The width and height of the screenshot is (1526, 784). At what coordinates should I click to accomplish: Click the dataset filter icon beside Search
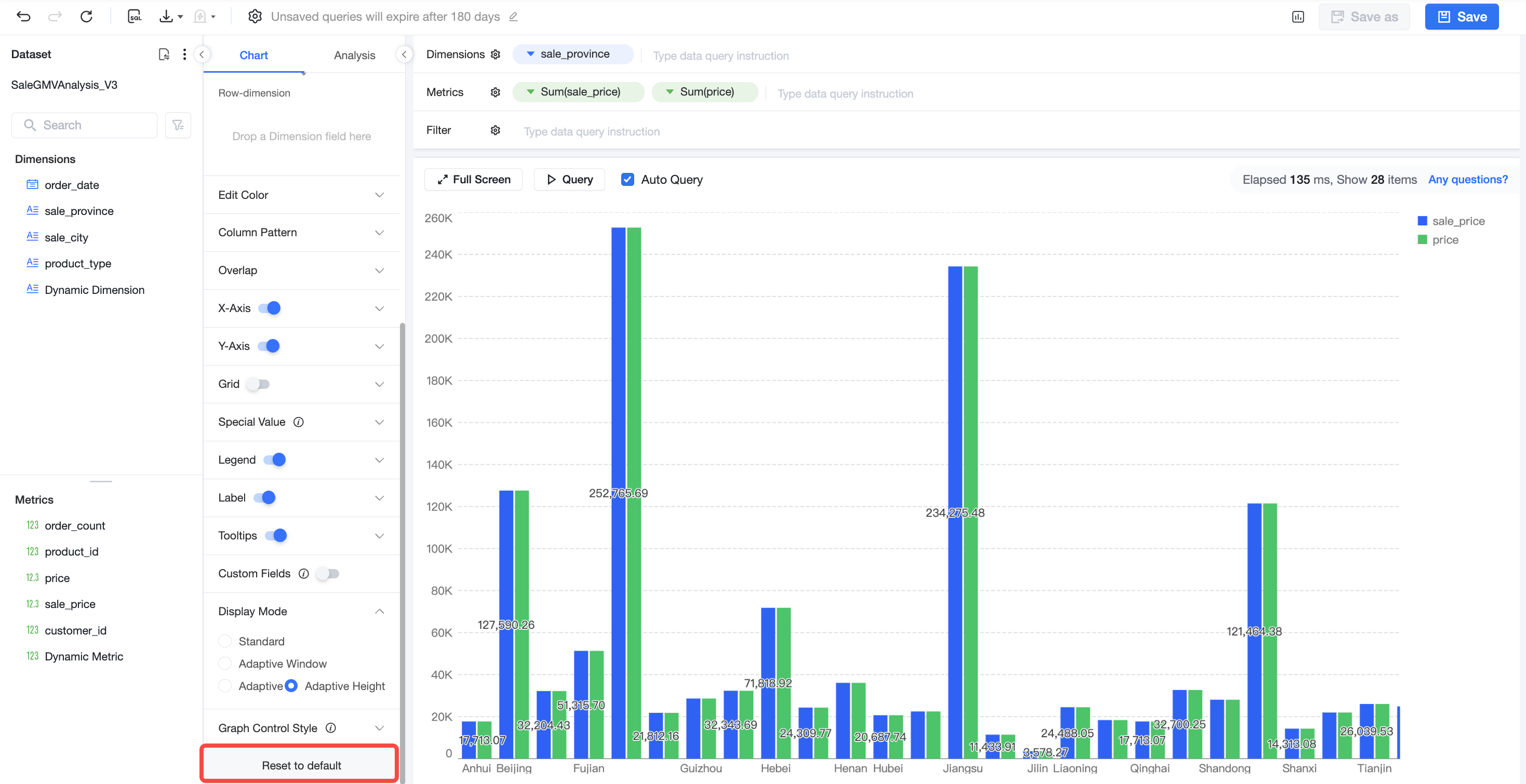point(178,125)
